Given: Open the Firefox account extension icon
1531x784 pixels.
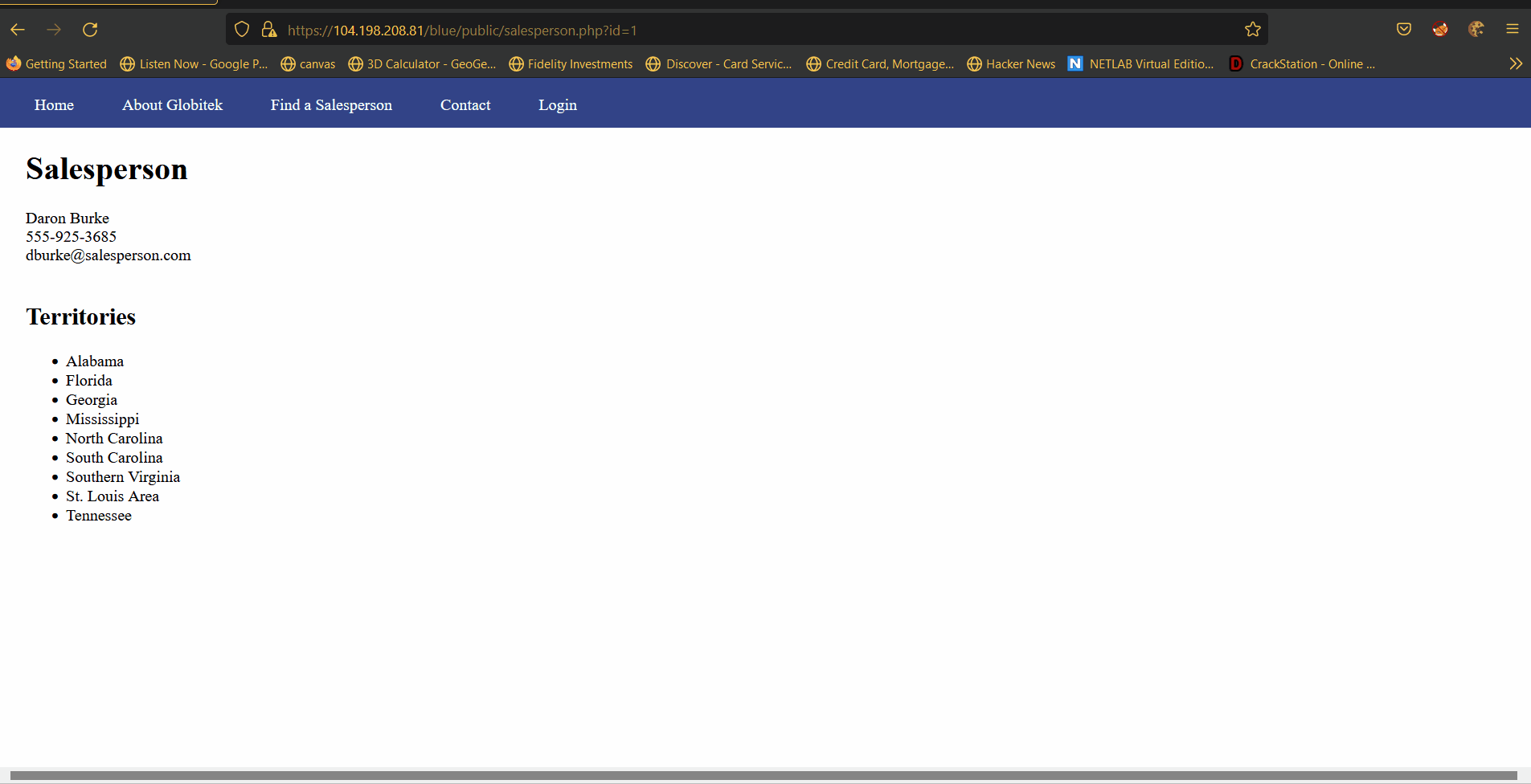Looking at the screenshot, I should pos(1440,29).
